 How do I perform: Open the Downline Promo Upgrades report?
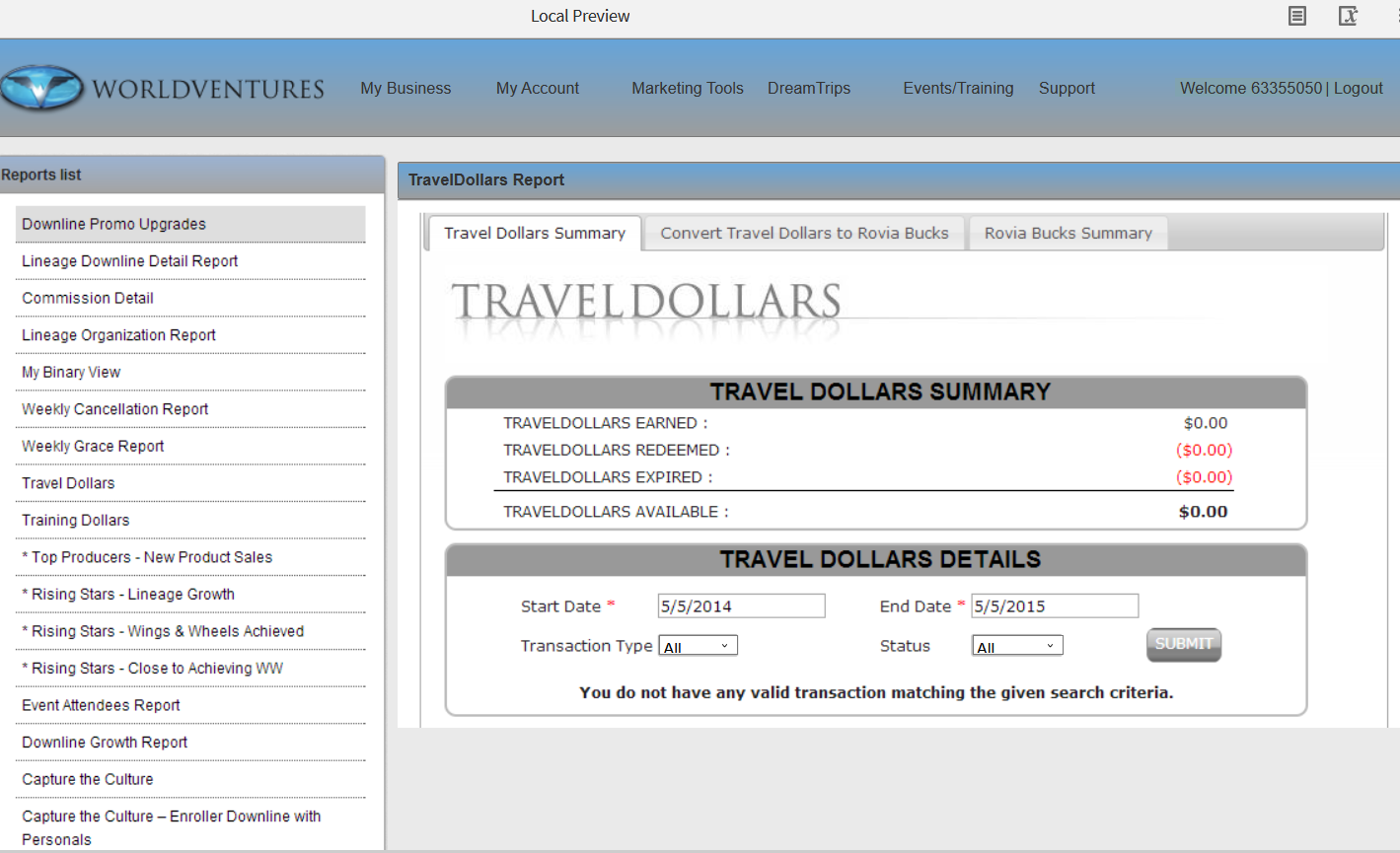click(190, 224)
